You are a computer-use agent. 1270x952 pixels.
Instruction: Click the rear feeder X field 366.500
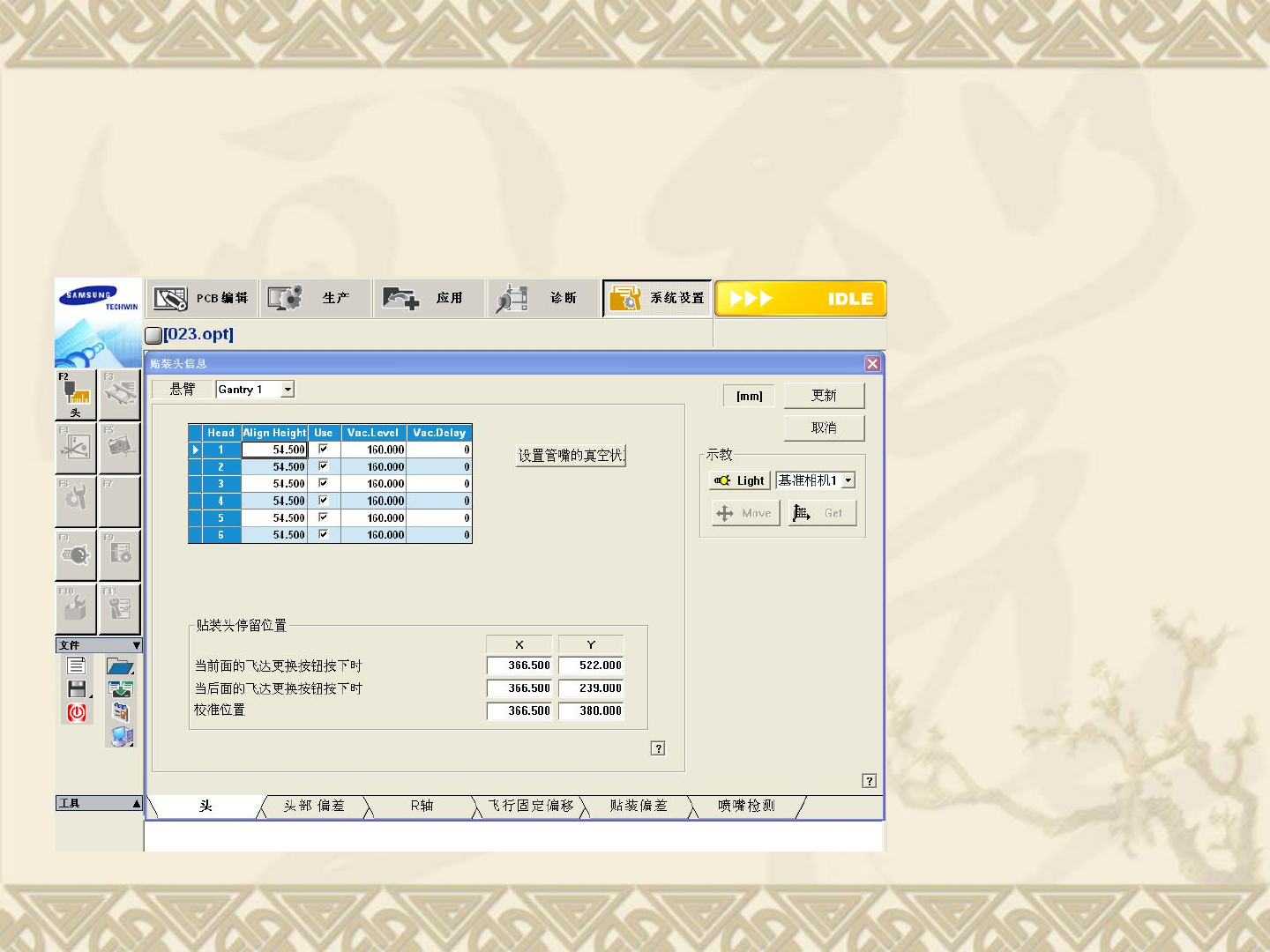(519, 688)
